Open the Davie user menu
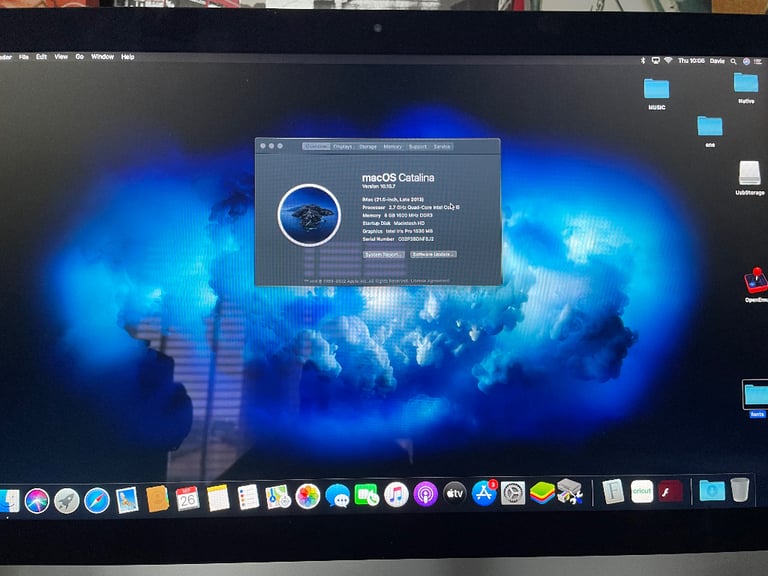The height and width of the screenshot is (576, 768). [717, 61]
